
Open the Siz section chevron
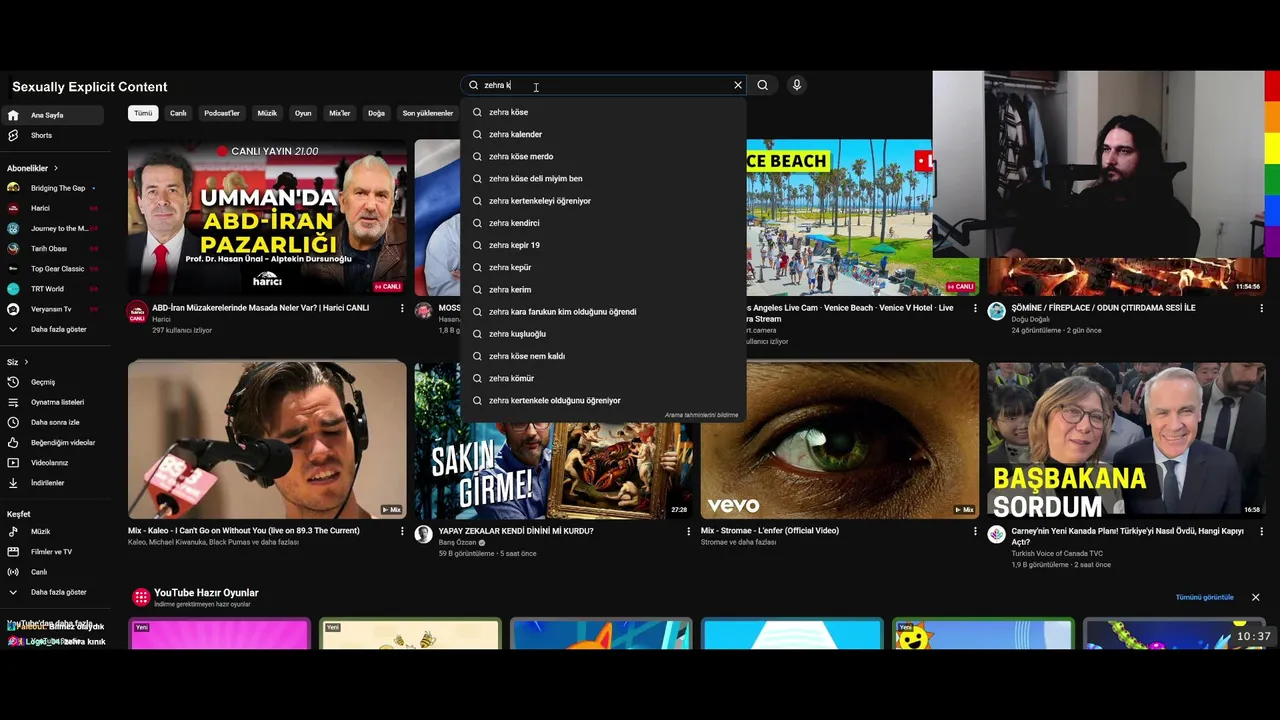tap(26, 362)
